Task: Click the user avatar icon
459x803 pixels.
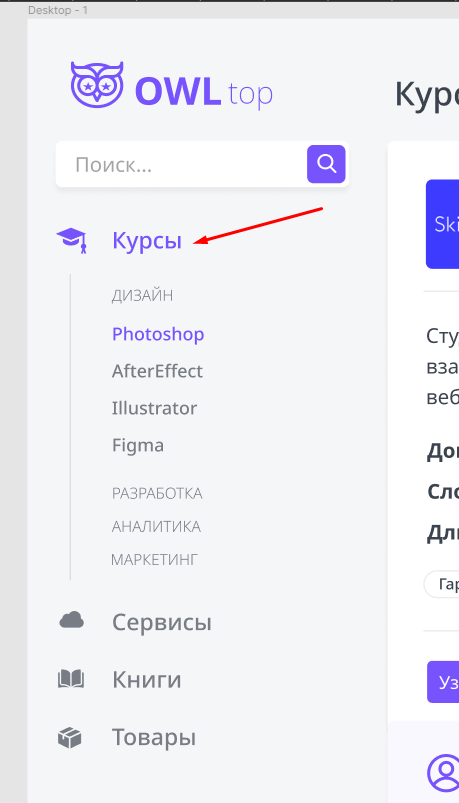Action: tap(444, 771)
